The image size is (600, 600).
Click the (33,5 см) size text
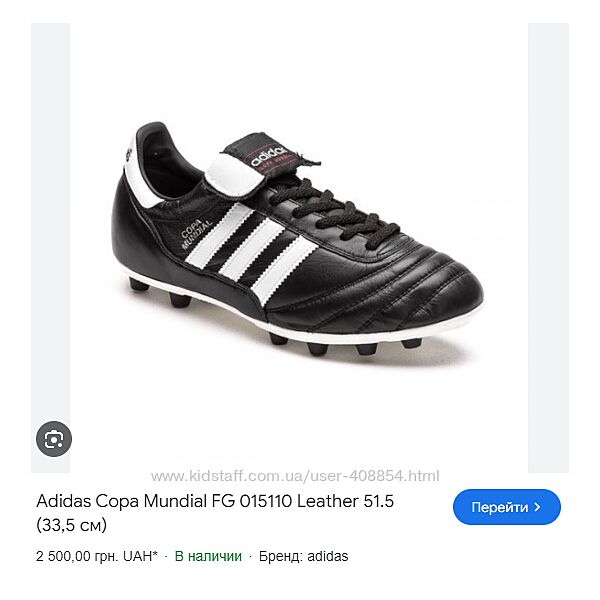[71, 525]
